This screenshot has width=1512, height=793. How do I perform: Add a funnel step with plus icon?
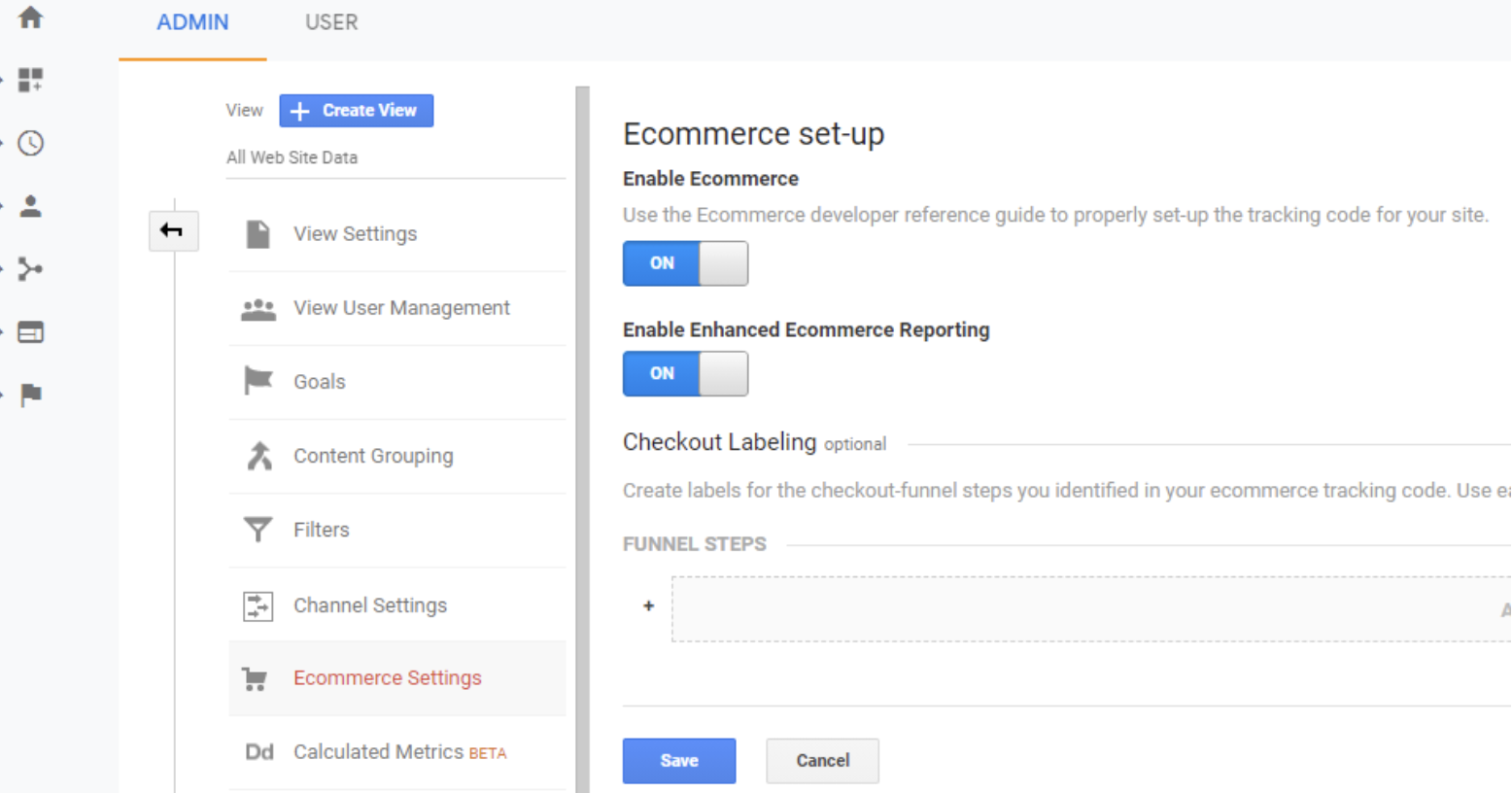(649, 606)
